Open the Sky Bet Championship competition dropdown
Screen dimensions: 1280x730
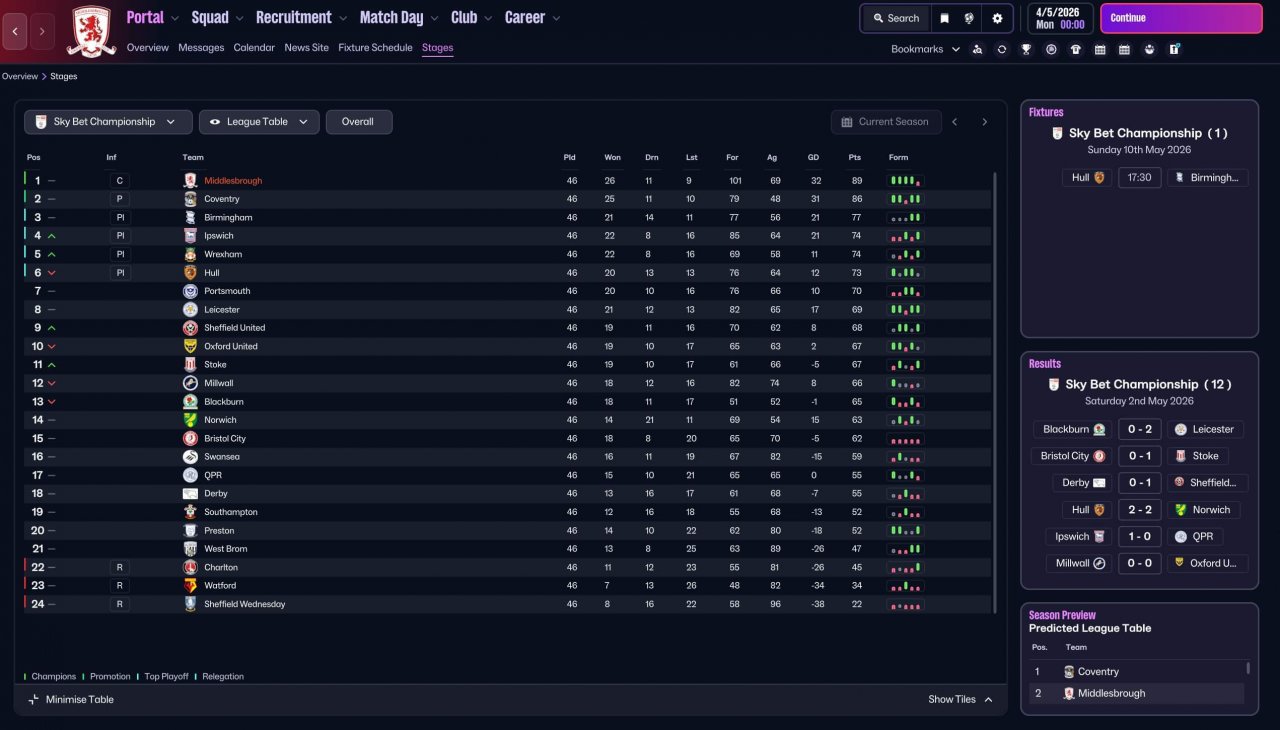click(x=108, y=122)
